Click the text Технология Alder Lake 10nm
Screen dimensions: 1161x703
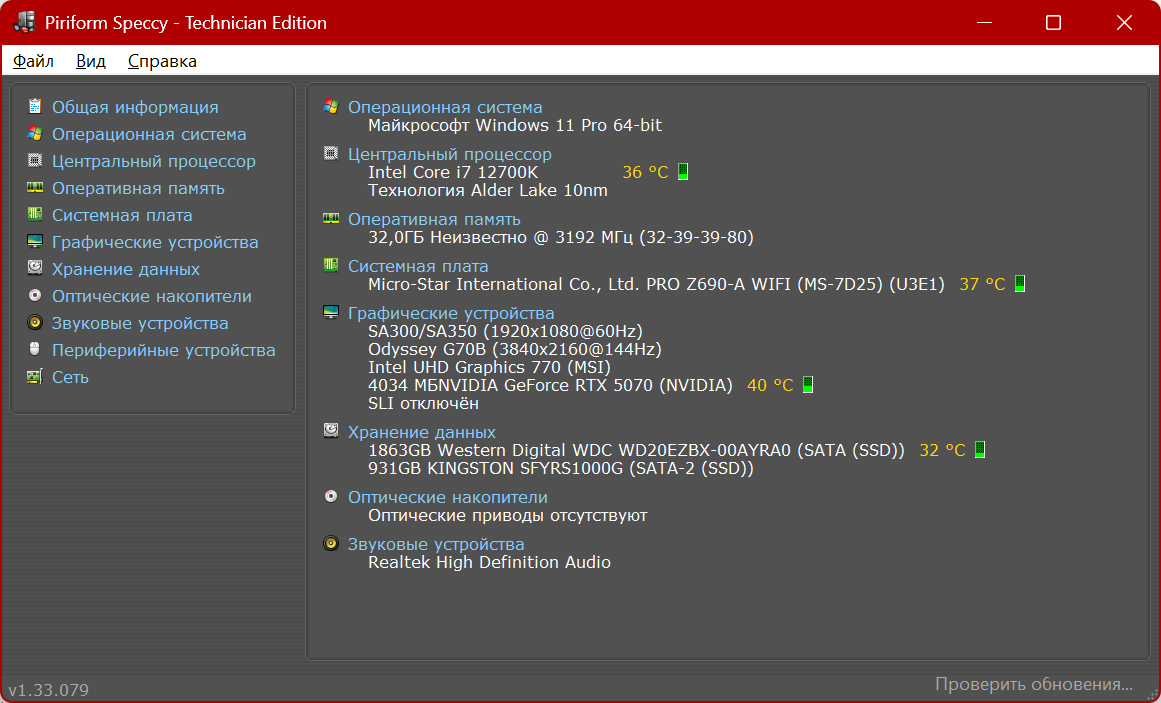(x=488, y=190)
